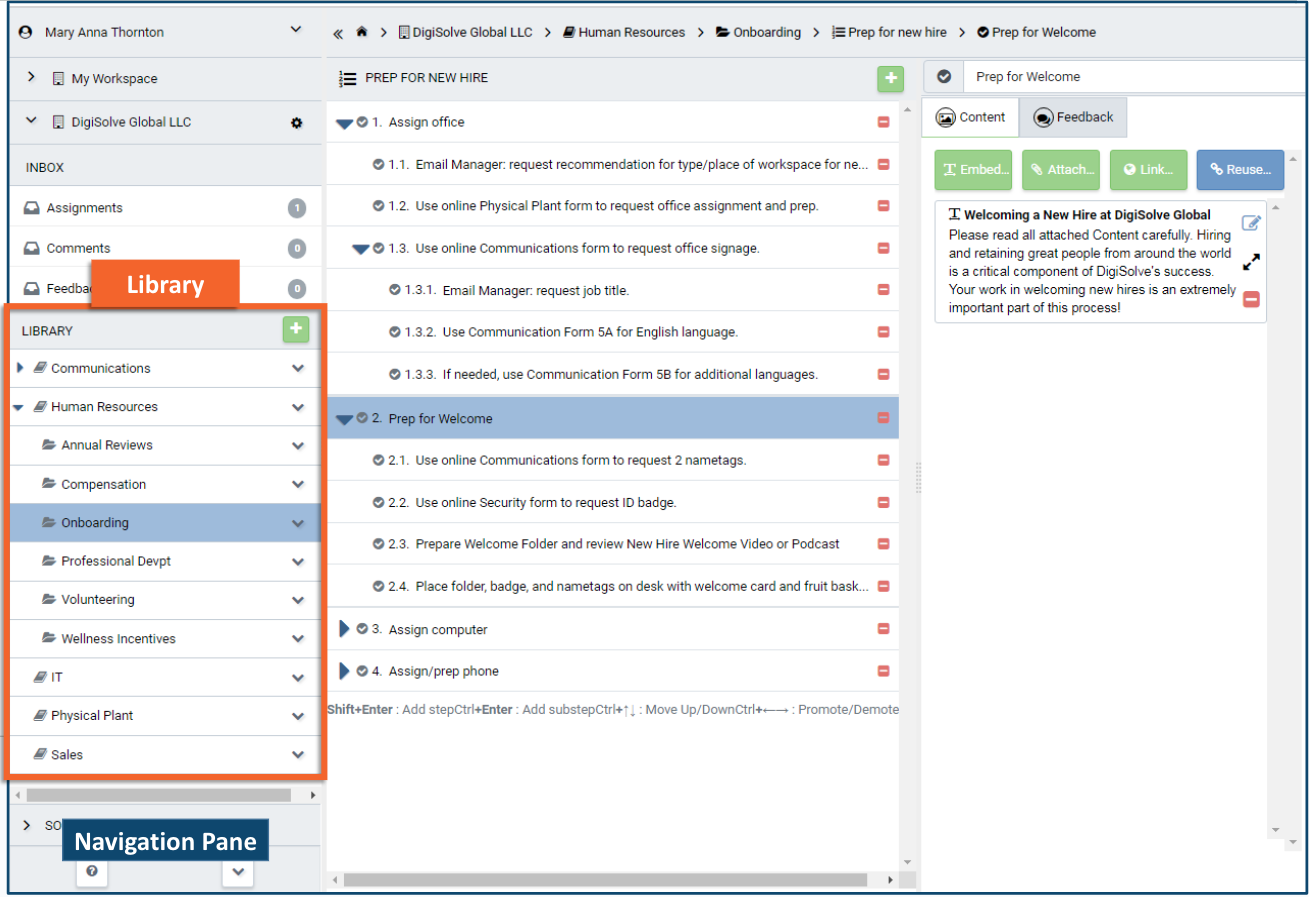Switch to the Feedback tab
Screen dimensions: 1309x897
click(x=1073, y=117)
